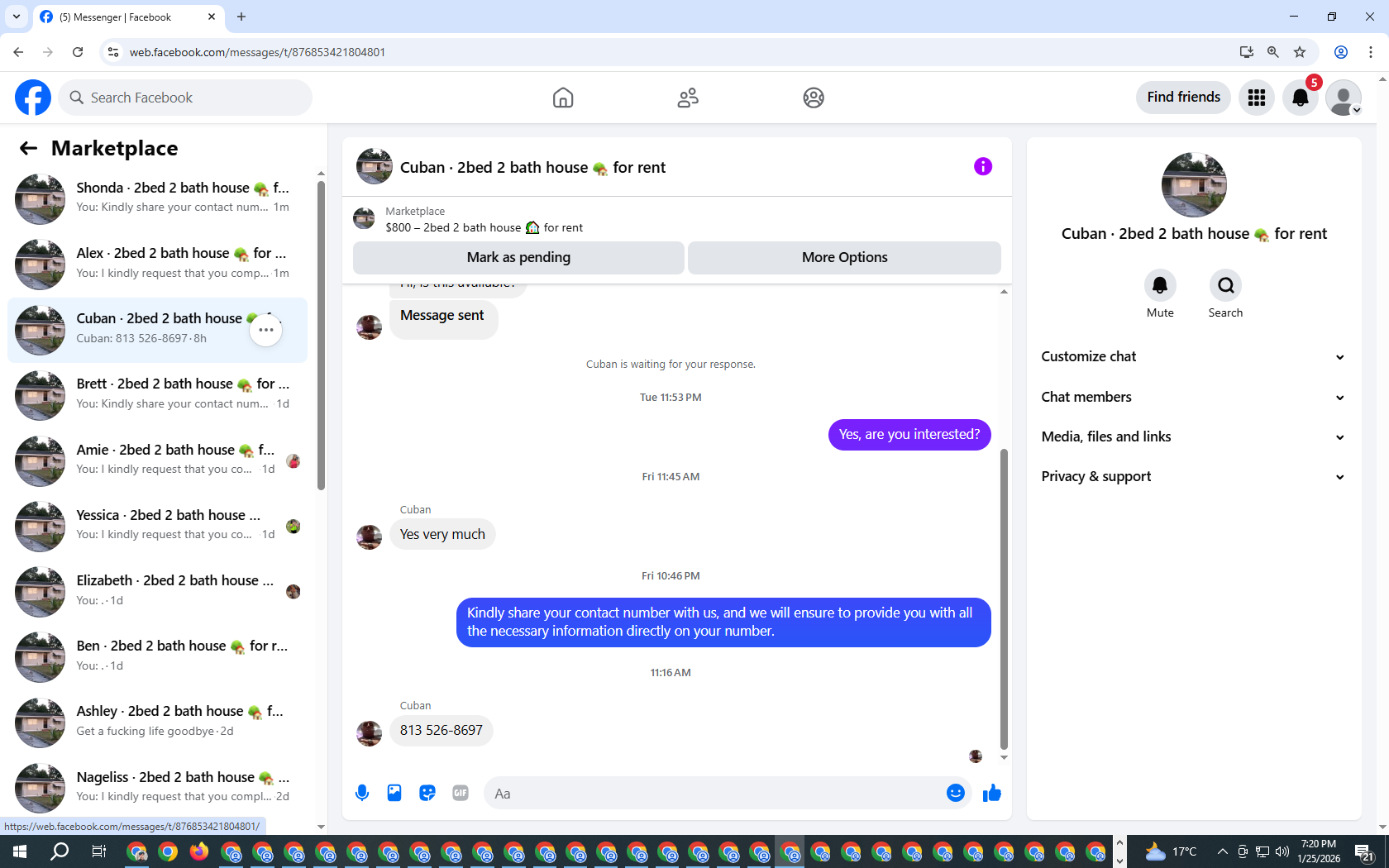Click the $800 listing title link
The image size is (1389, 868).
pos(484,227)
